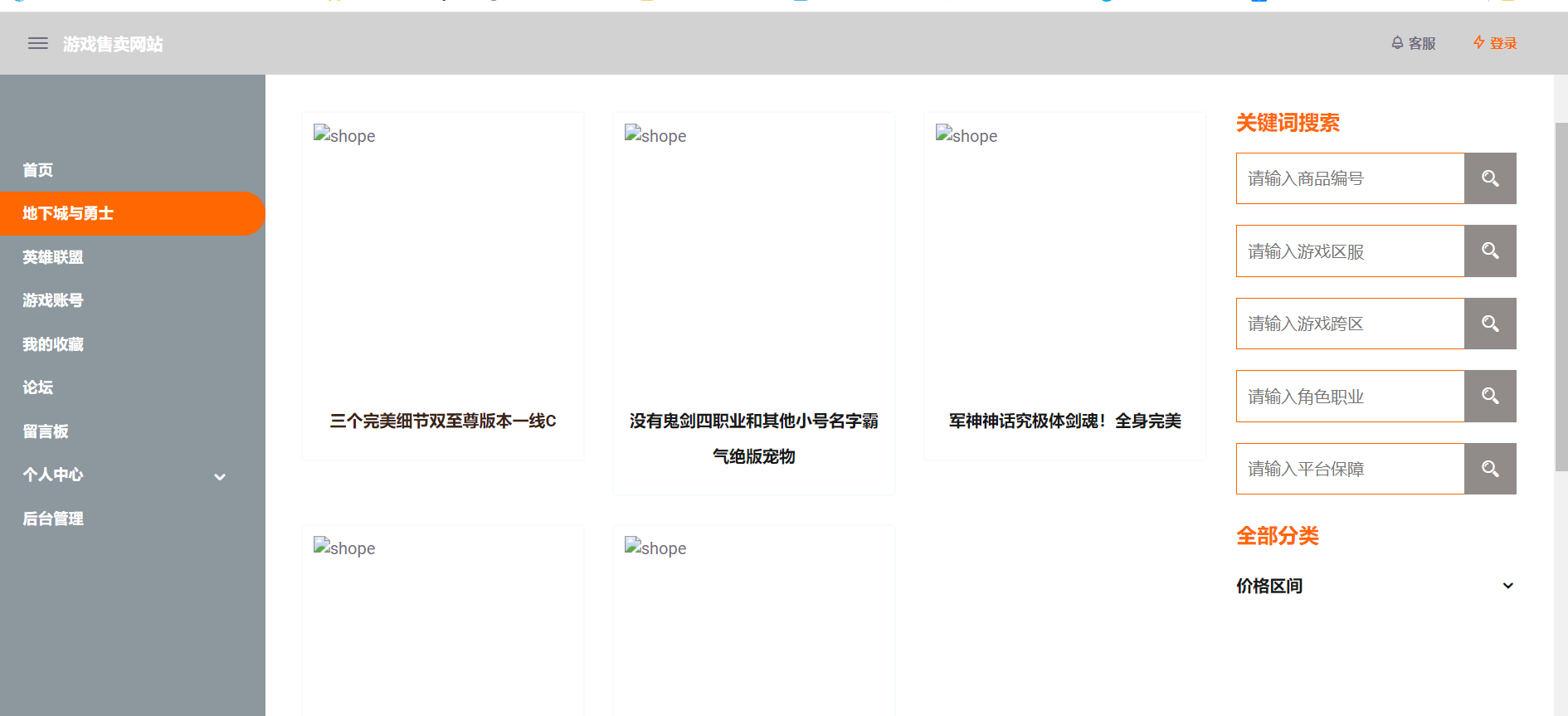Click the page vertical scrollbar
The image size is (1568, 716).
1561,297
